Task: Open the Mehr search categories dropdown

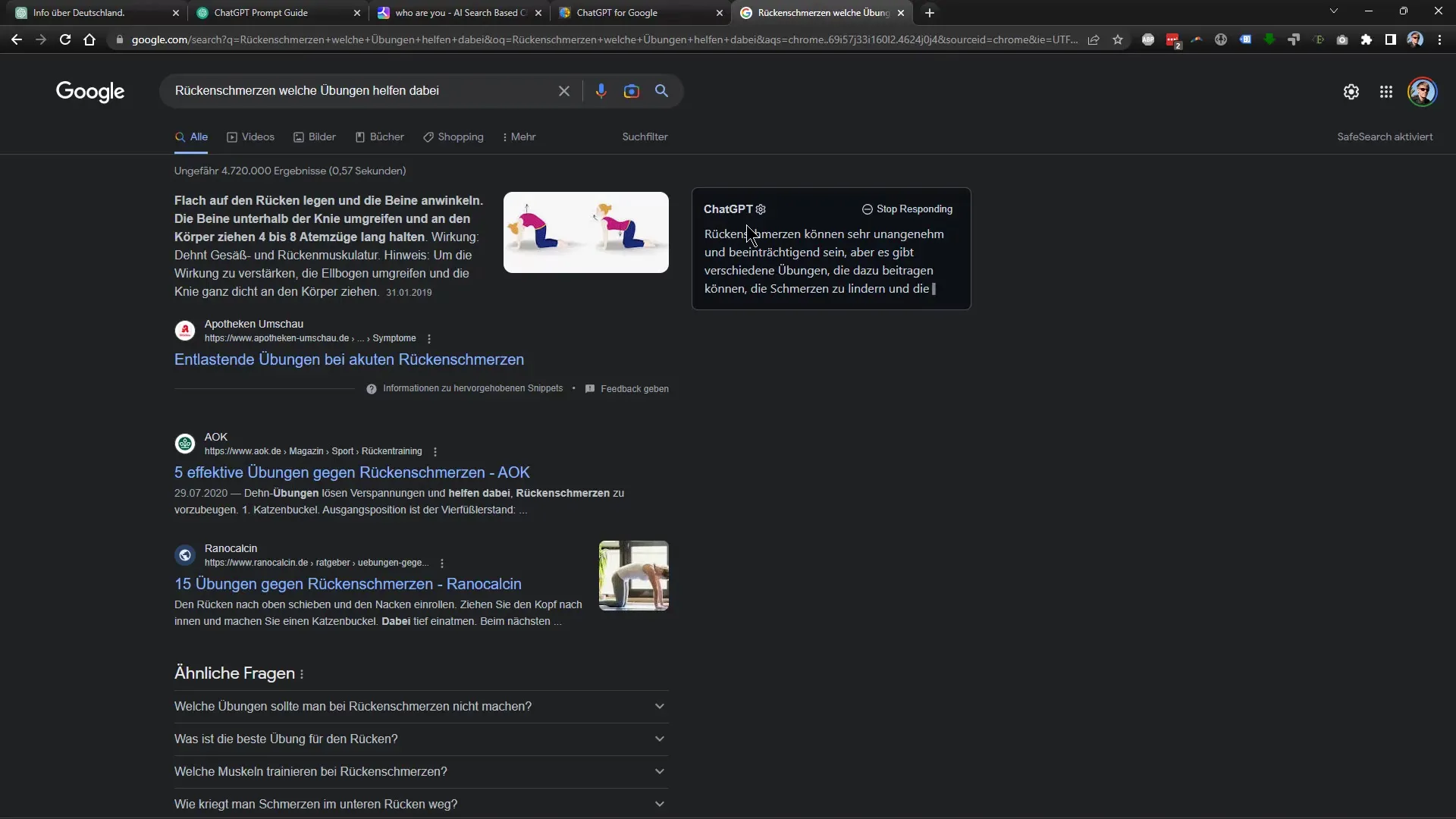Action: tap(519, 137)
